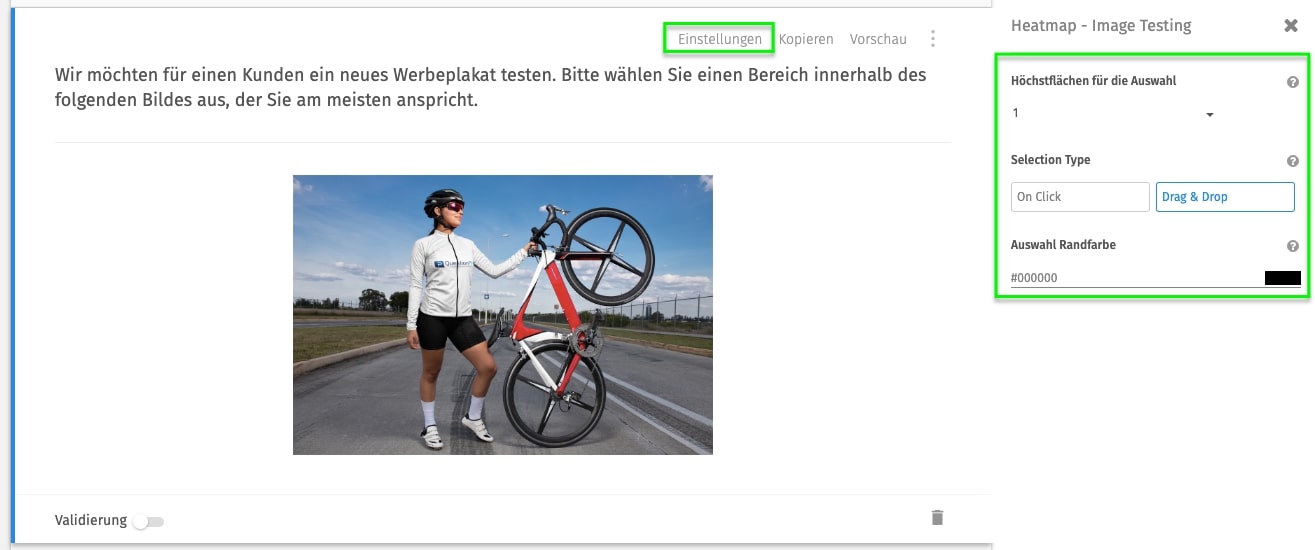1315x550 pixels.
Task: Click the black border color swatch
Action: (1282, 278)
